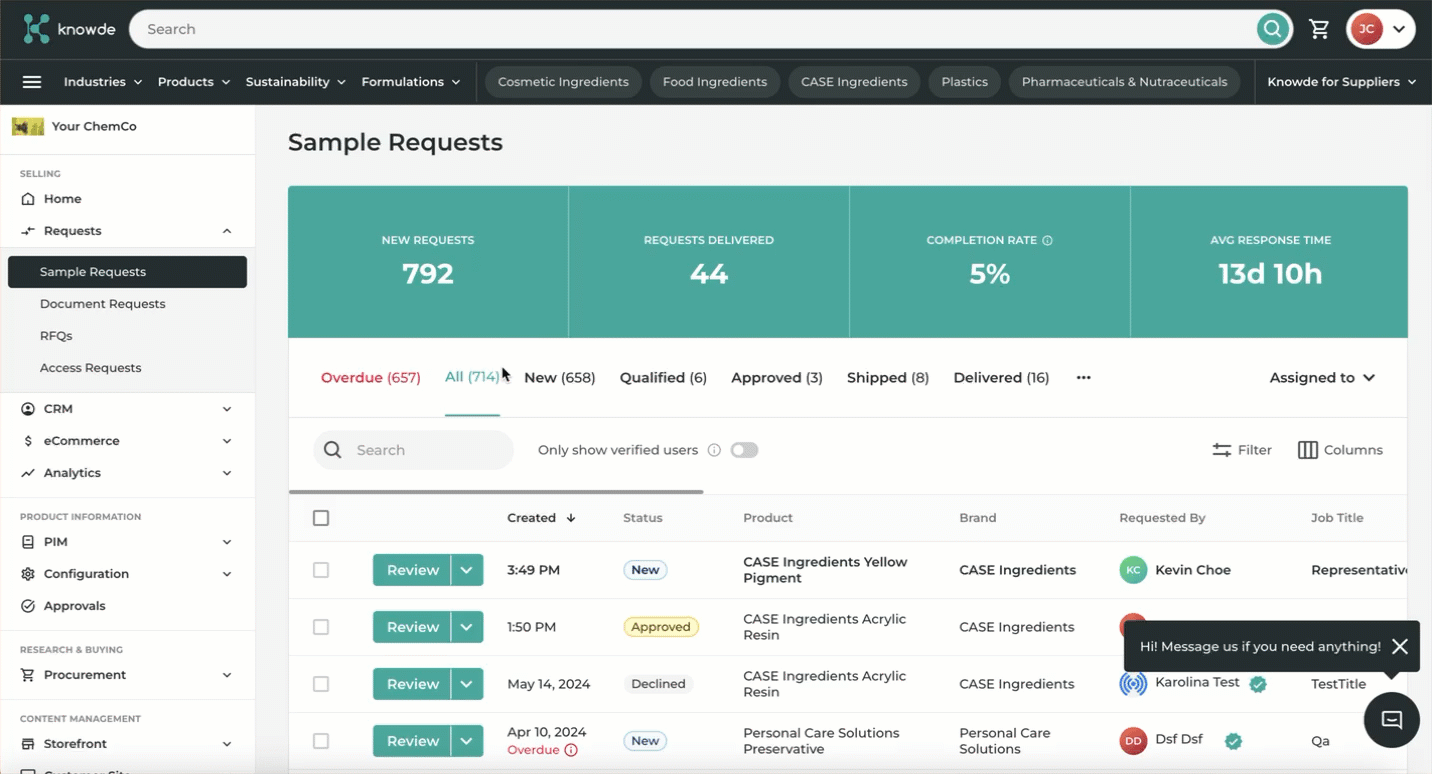This screenshot has height=774, width=1432.
Task: Click the Approvals checkmark icon
Action: [x=28, y=606]
